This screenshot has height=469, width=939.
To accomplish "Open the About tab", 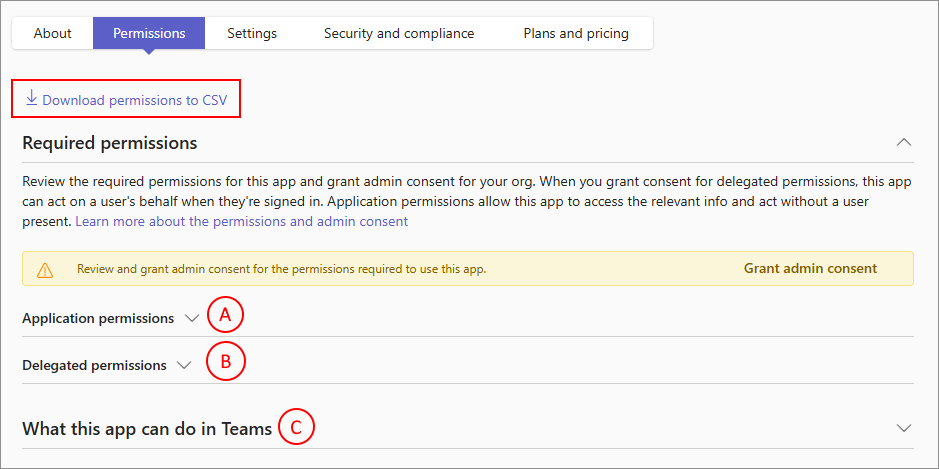I will coord(52,33).
